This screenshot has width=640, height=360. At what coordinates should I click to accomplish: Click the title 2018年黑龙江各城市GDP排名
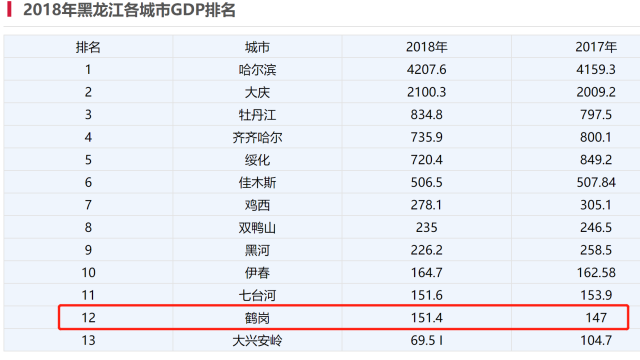129,10
